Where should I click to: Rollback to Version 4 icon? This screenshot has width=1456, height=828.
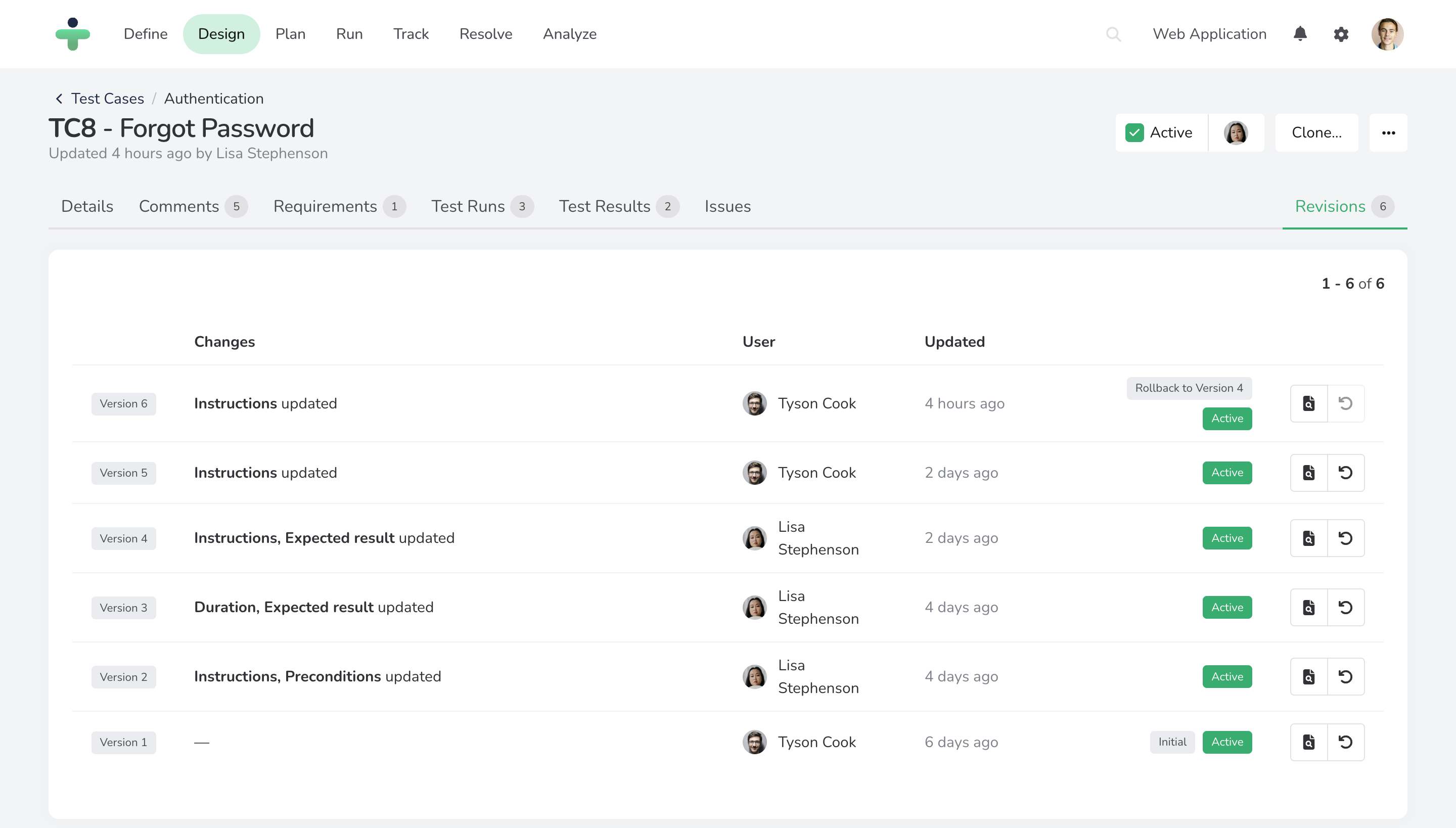pos(1346,538)
